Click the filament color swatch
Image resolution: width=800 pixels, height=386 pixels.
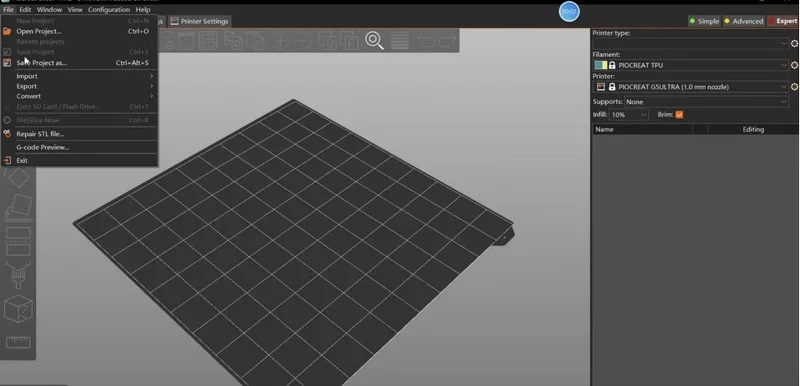[x=600, y=65]
